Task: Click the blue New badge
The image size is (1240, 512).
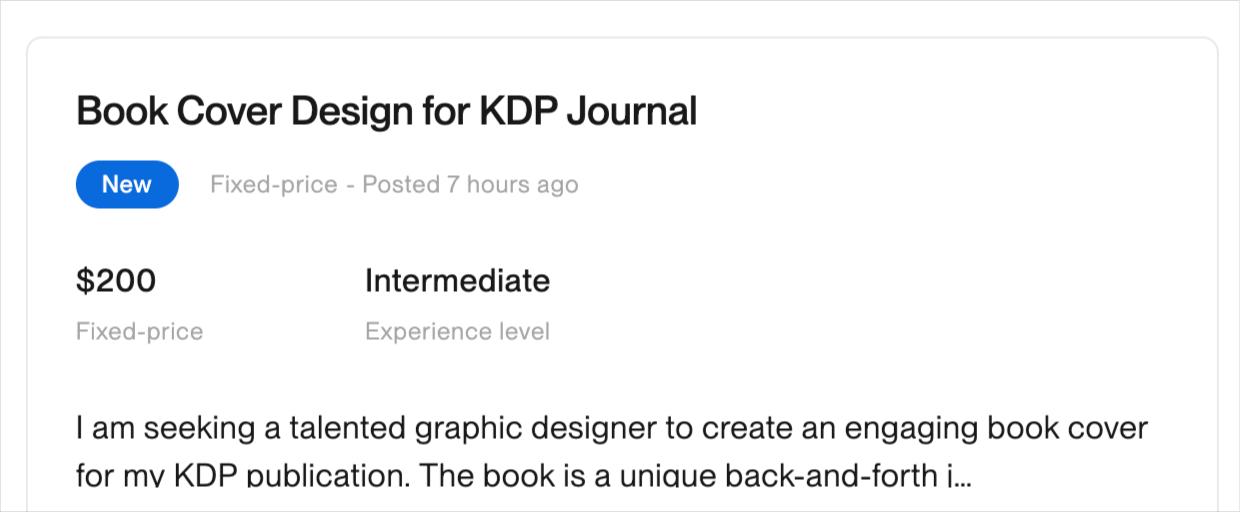Action: [x=127, y=185]
